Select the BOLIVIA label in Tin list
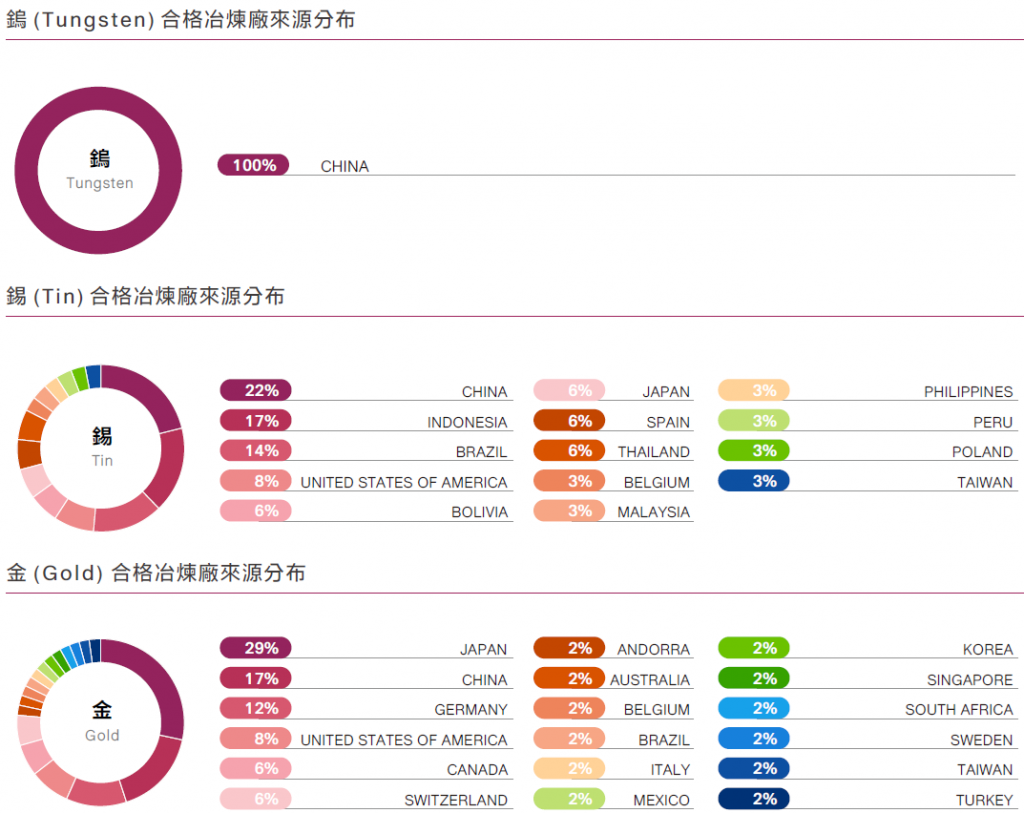Viewport: 1024px width, 813px height. click(x=479, y=513)
